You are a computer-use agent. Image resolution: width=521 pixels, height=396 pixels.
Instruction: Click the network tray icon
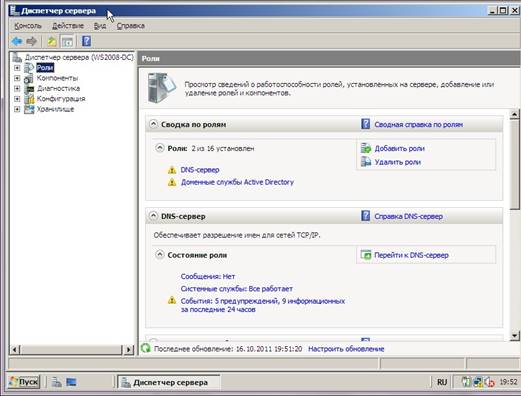tap(478, 382)
